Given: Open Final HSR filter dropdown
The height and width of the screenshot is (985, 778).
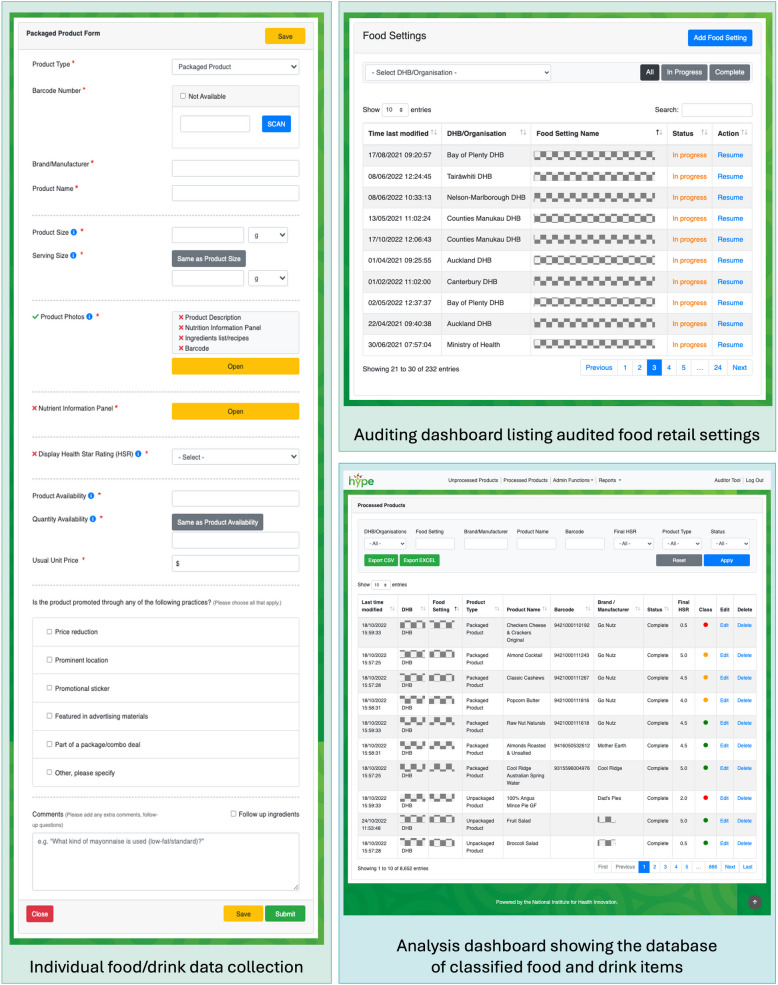Looking at the screenshot, I should tap(633, 543).
